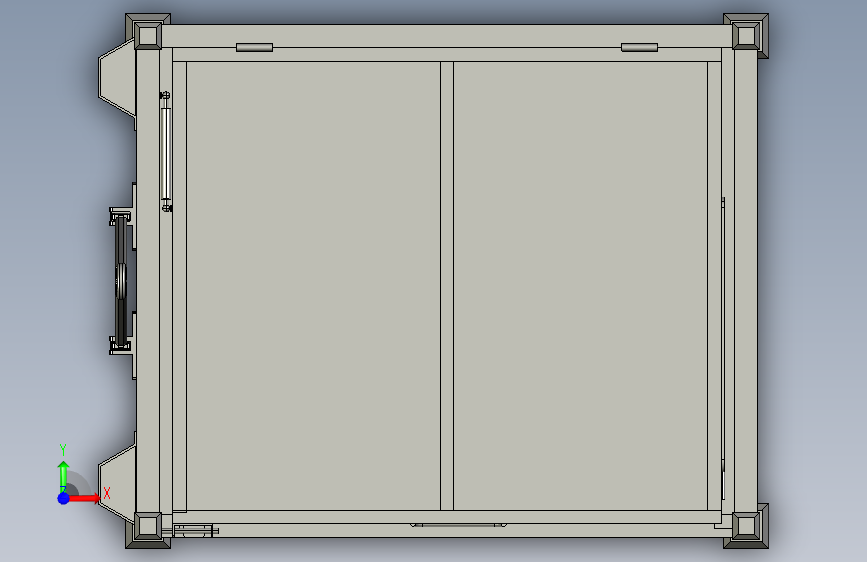Click the red X axis arrow of triad
The width and height of the screenshot is (867, 562).
point(84,498)
